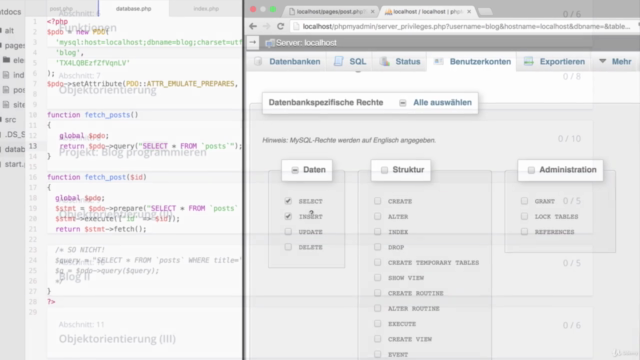The image size is (640, 360).
Task: Uncheck the SELECT privilege
Action: coord(288,201)
